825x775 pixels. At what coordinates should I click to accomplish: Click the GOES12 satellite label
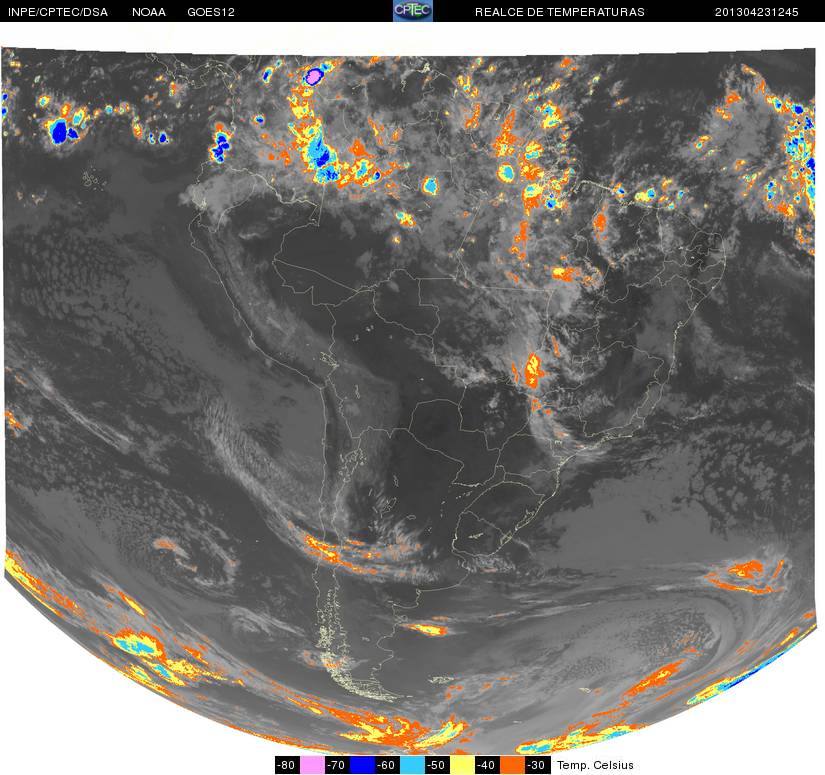(x=211, y=12)
